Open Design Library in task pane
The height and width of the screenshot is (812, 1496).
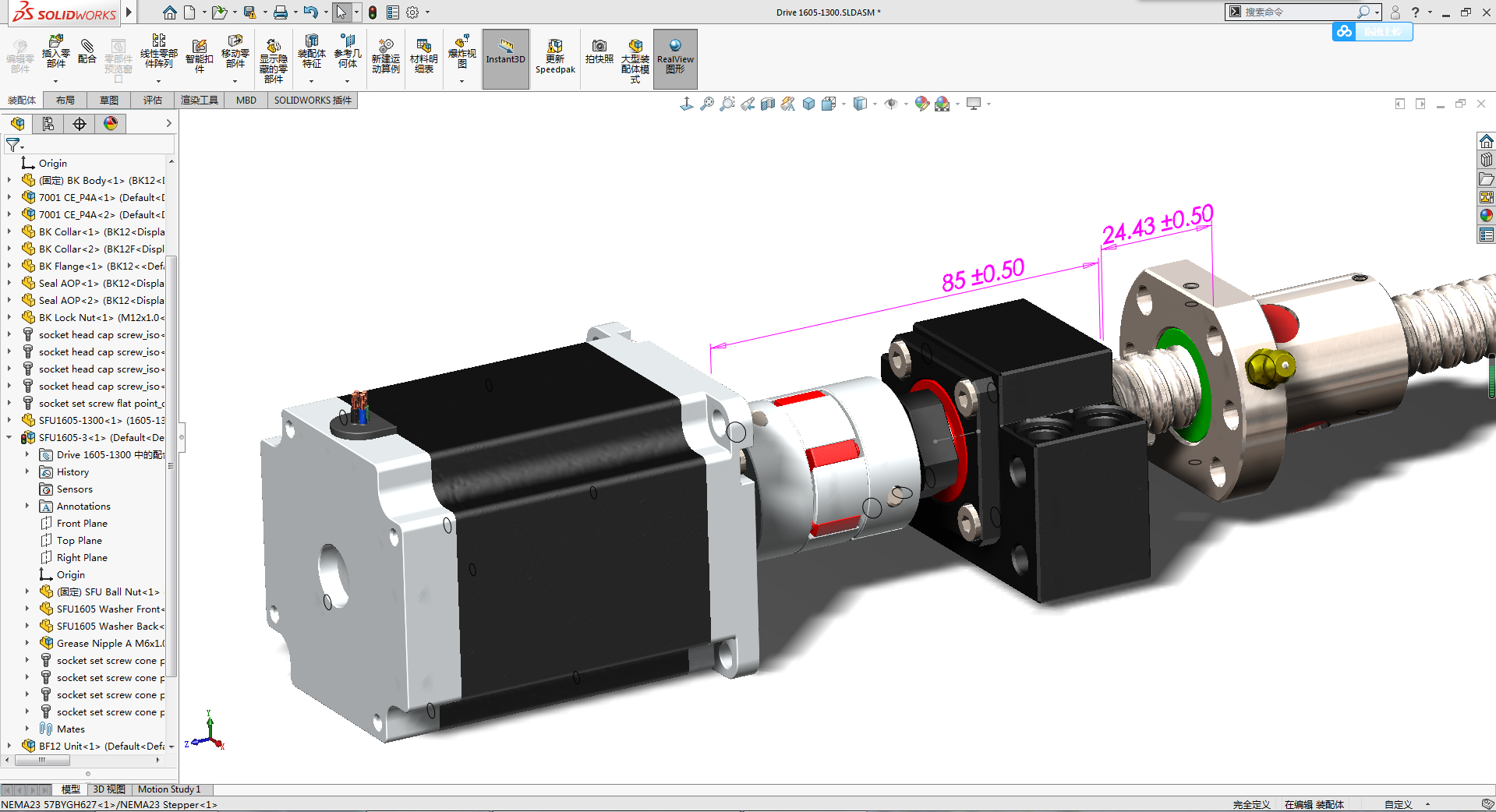1486,160
